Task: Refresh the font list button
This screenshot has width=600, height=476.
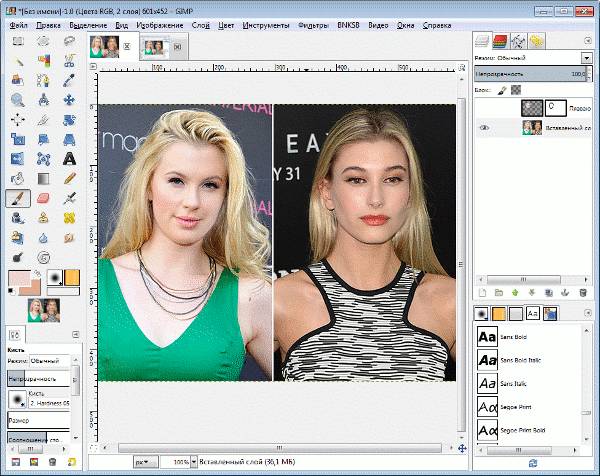Action: [x=533, y=463]
